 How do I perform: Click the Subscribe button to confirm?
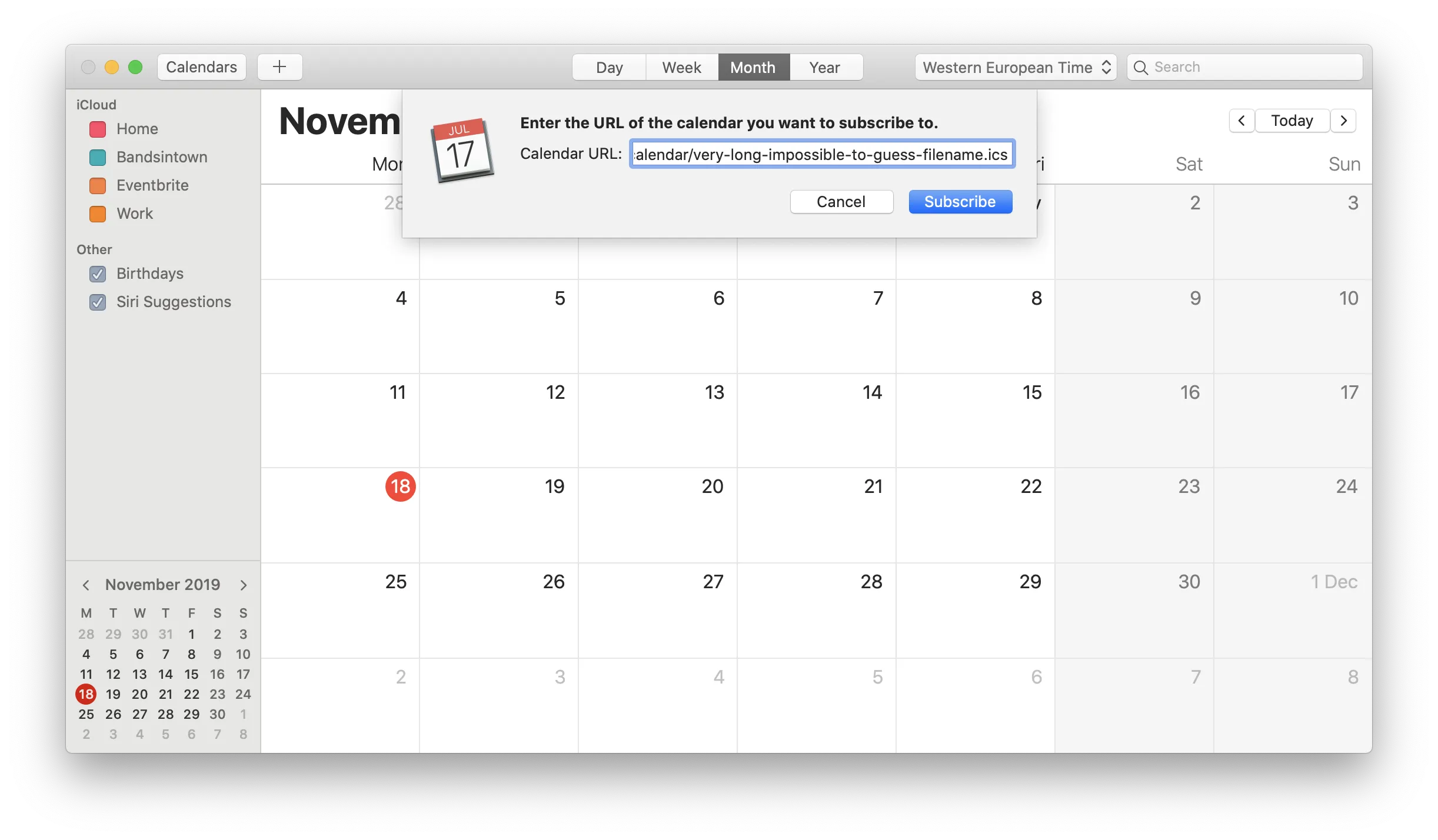[960, 202]
